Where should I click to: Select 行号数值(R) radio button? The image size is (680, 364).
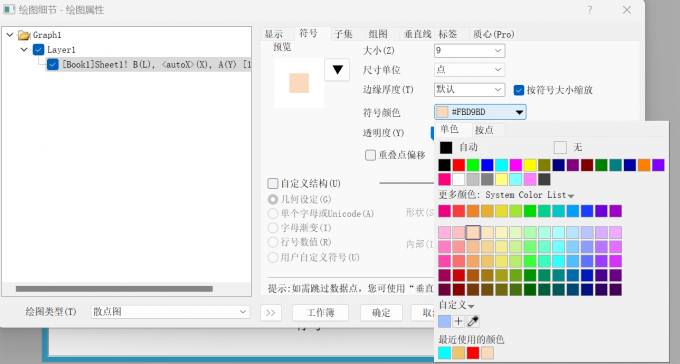tap(273, 242)
